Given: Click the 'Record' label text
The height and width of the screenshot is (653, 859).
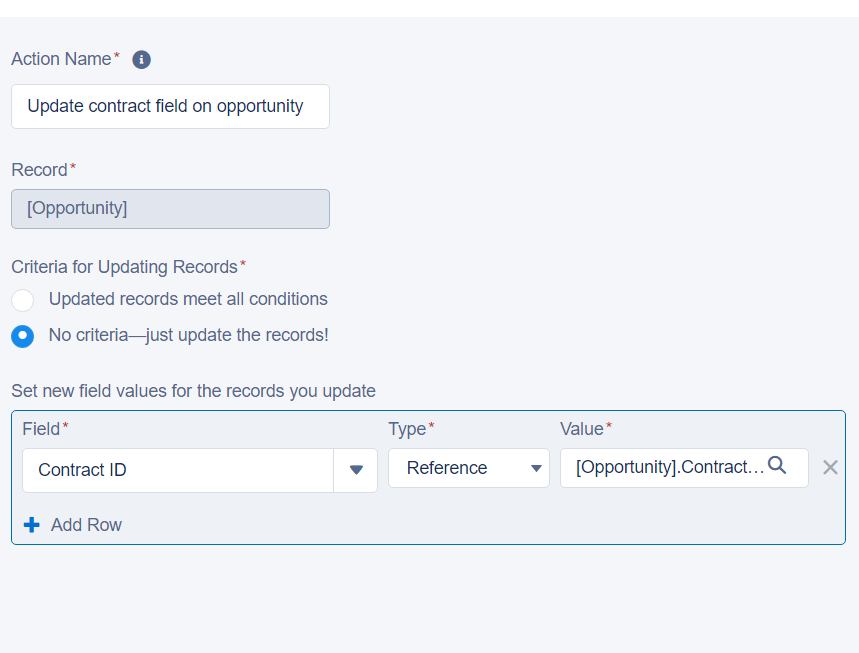Looking at the screenshot, I should pyautogui.click(x=39, y=170).
